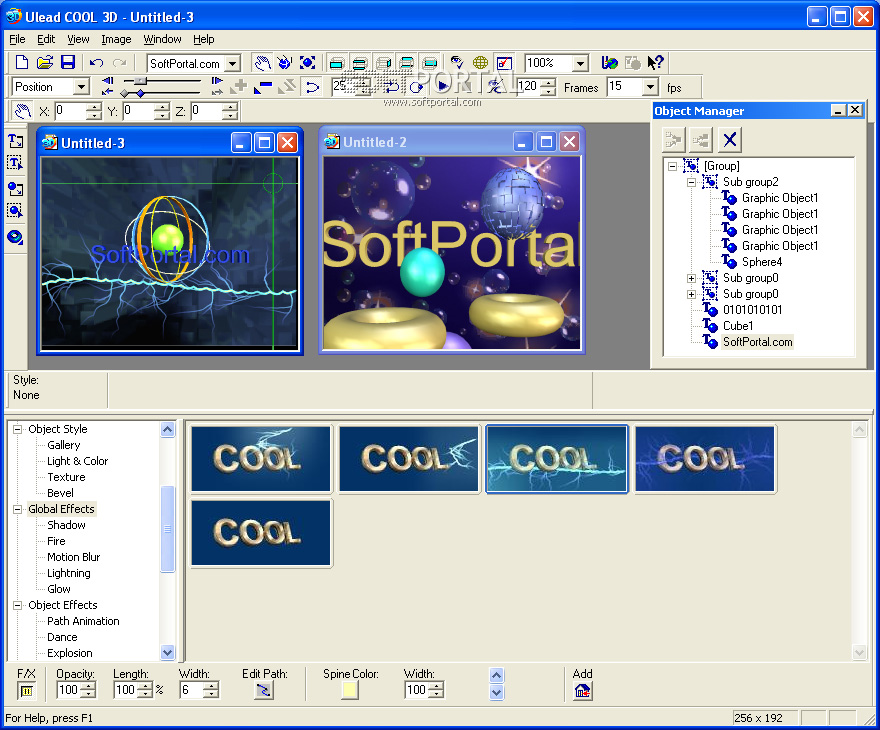Select Light & Color in the tree
This screenshot has width=880, height=730.
(77, 461)
